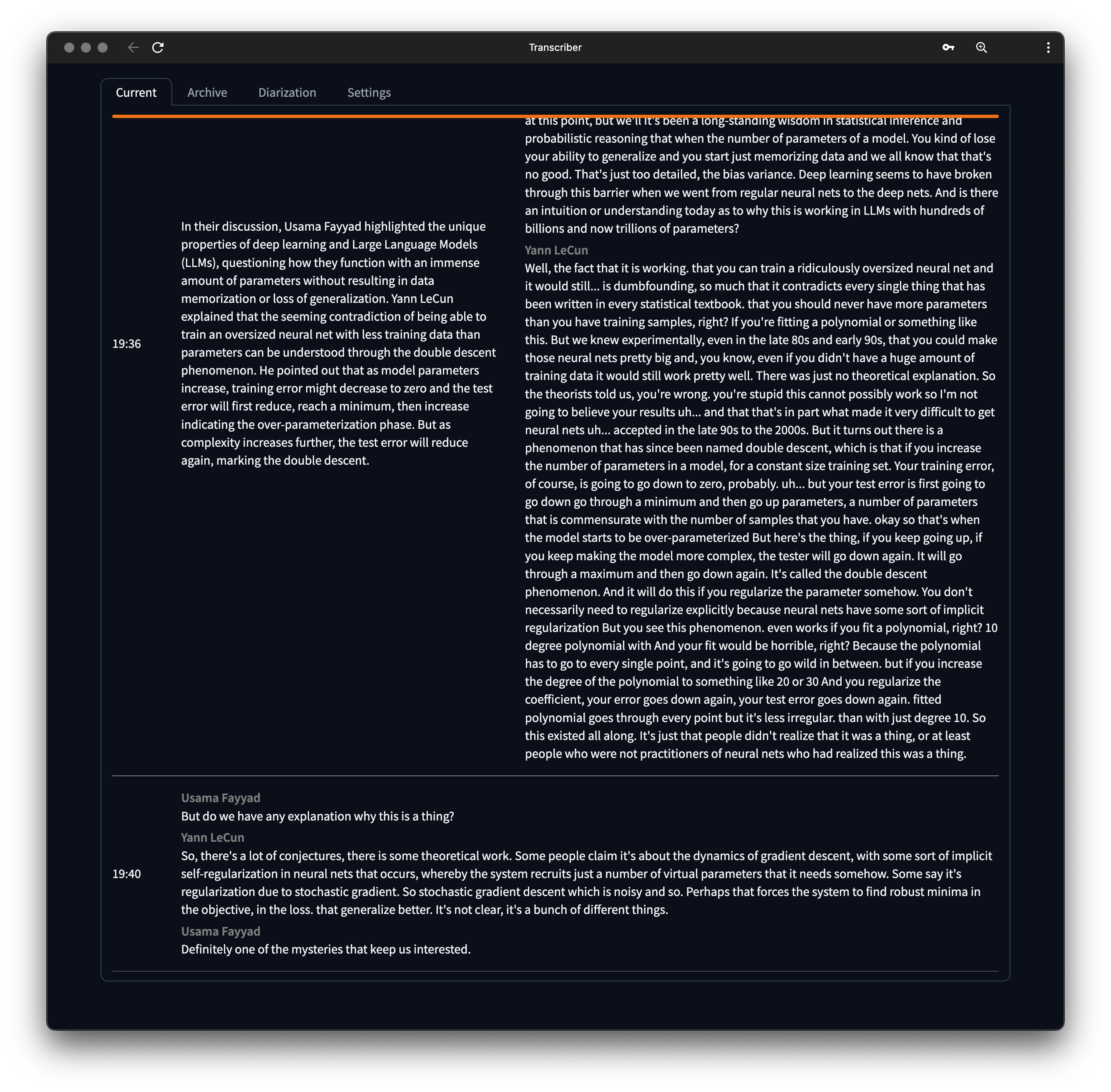Screen dimensions: 1111x1092
Task: Click the page reload icon
Action: pos(158,48)
